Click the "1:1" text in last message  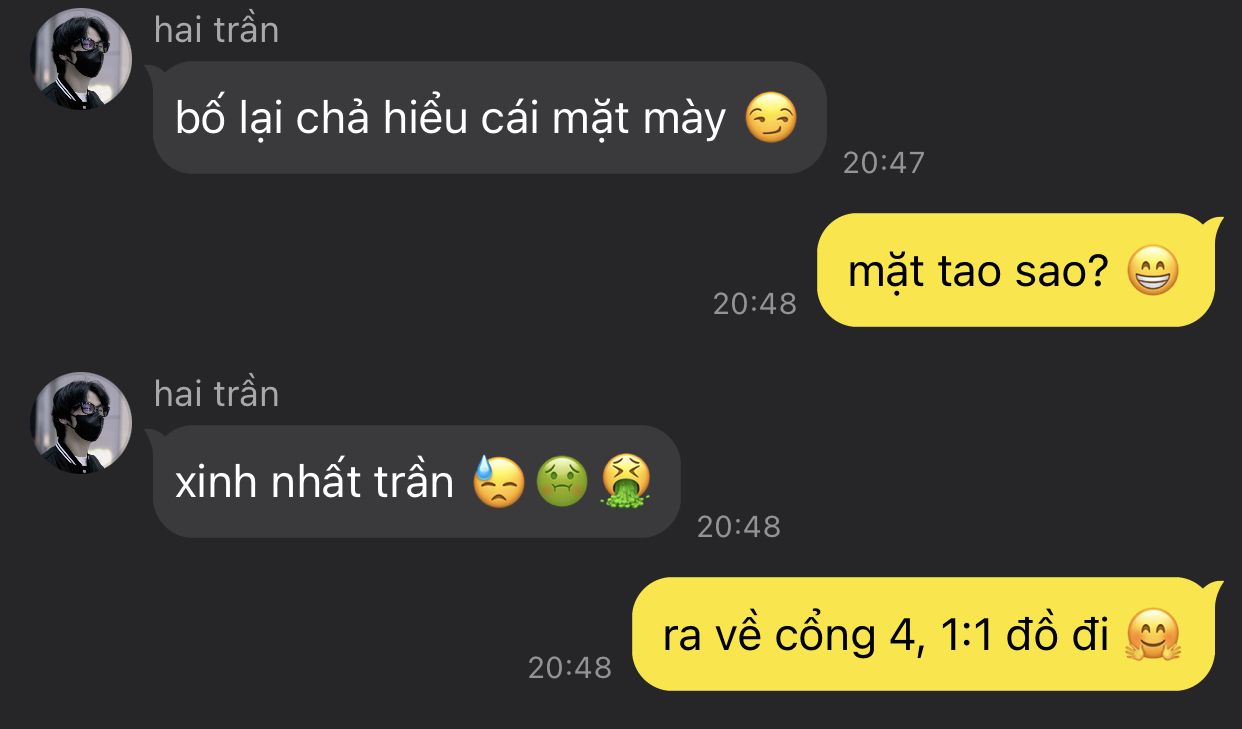[966, 636]
